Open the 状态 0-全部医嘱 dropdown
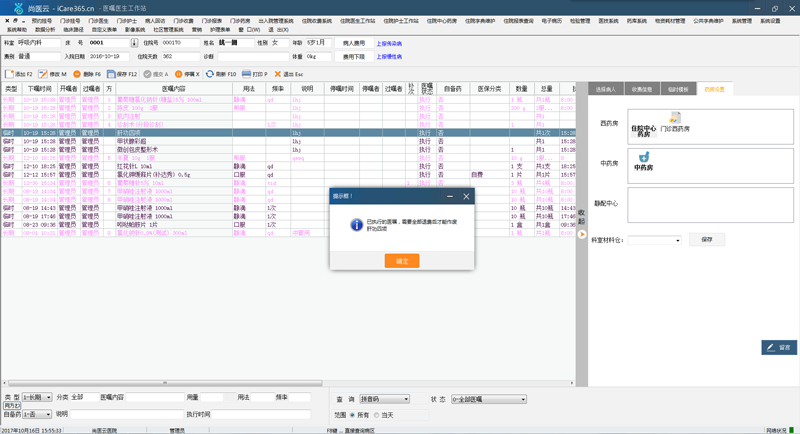The image size is (800, 434). [489, 399]
